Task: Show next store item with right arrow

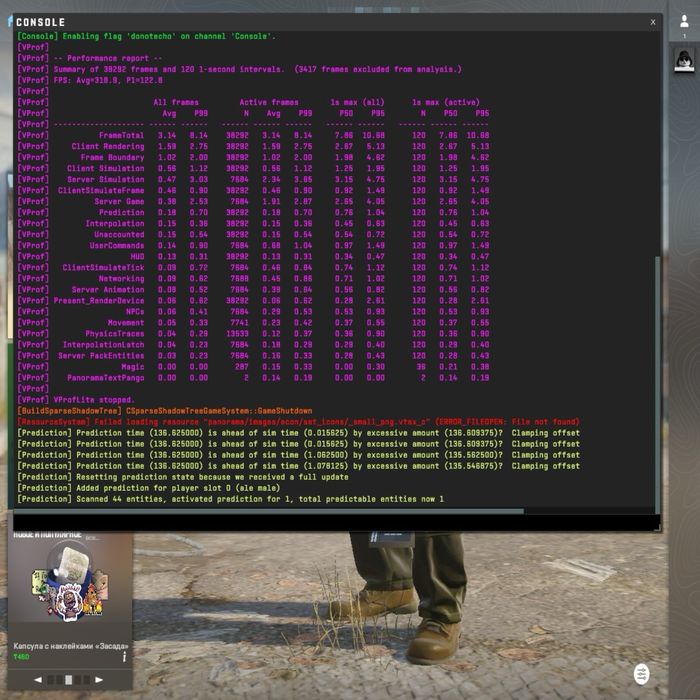Action: [99, 679]
